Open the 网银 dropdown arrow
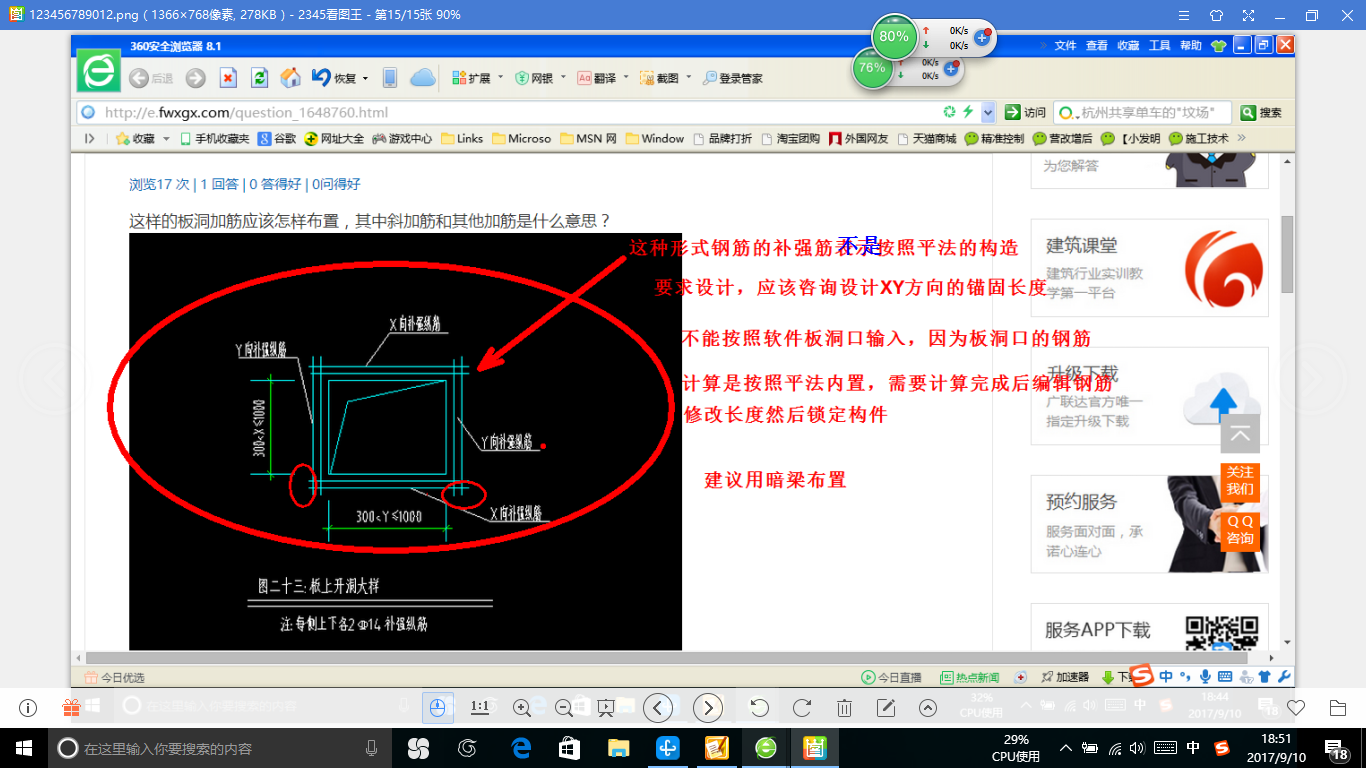 click(562, 78)
